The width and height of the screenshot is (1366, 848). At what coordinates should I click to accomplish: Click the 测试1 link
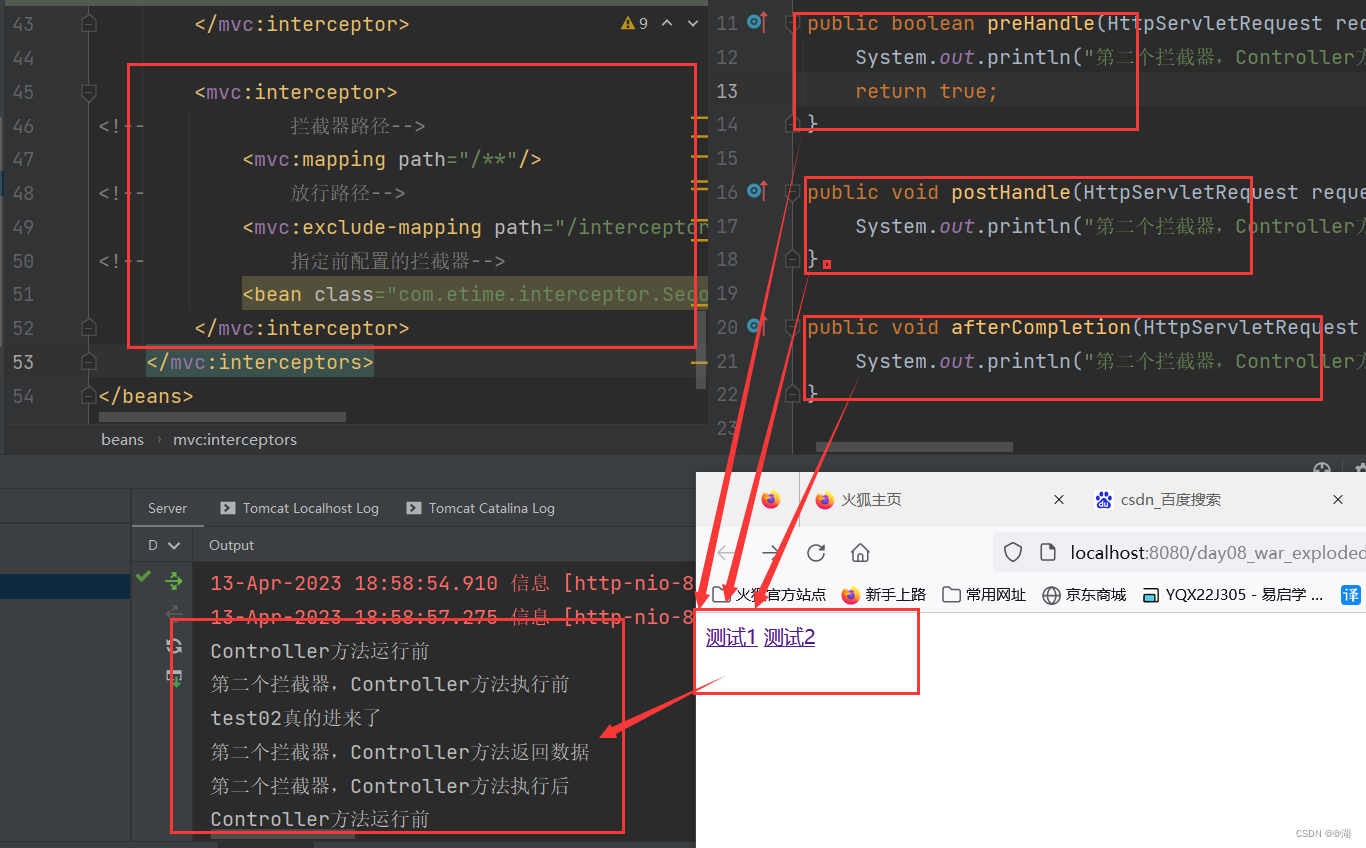pos(731,637)
